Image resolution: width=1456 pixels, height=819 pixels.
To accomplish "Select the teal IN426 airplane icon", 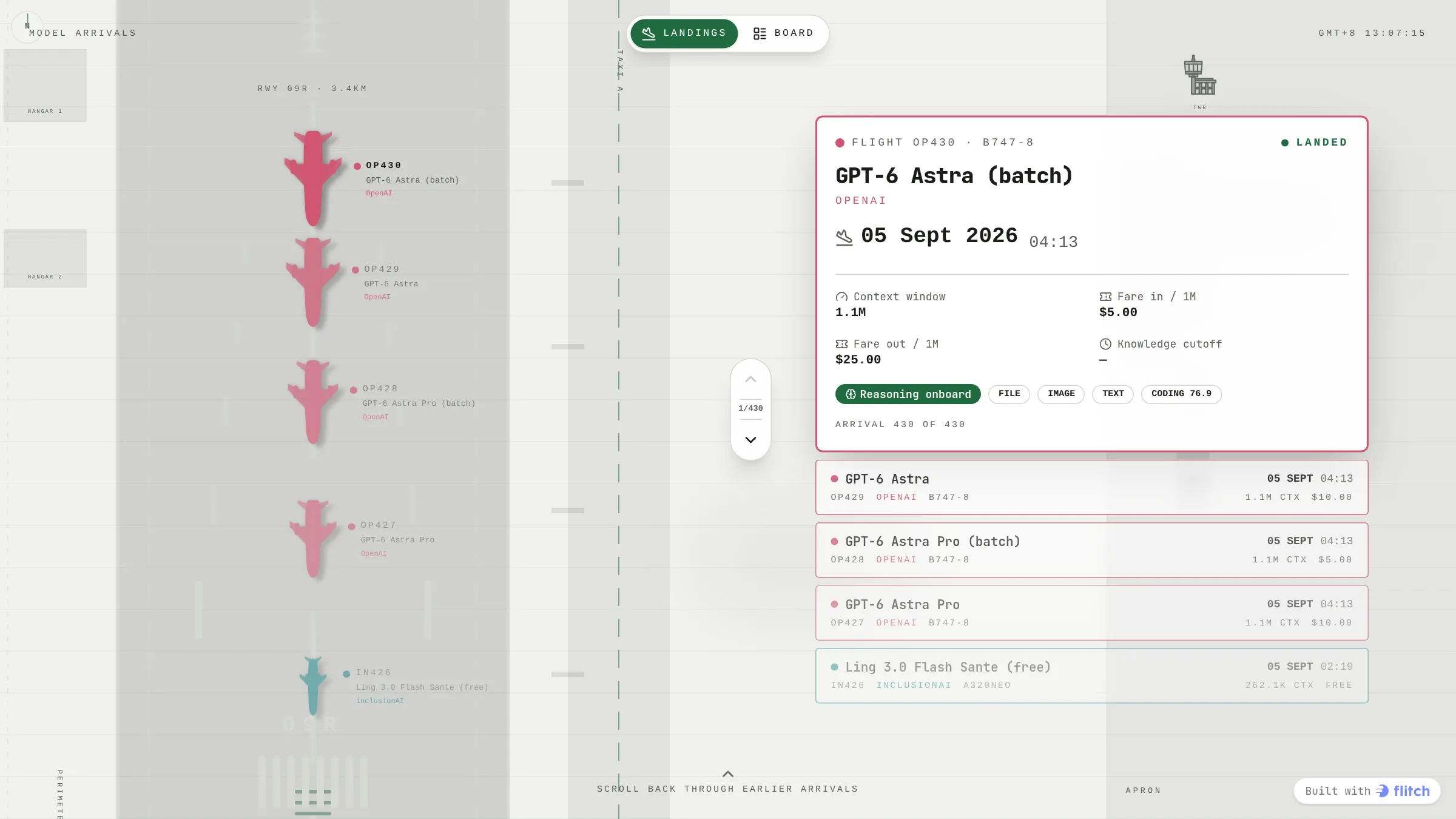I will pos(313,686).
